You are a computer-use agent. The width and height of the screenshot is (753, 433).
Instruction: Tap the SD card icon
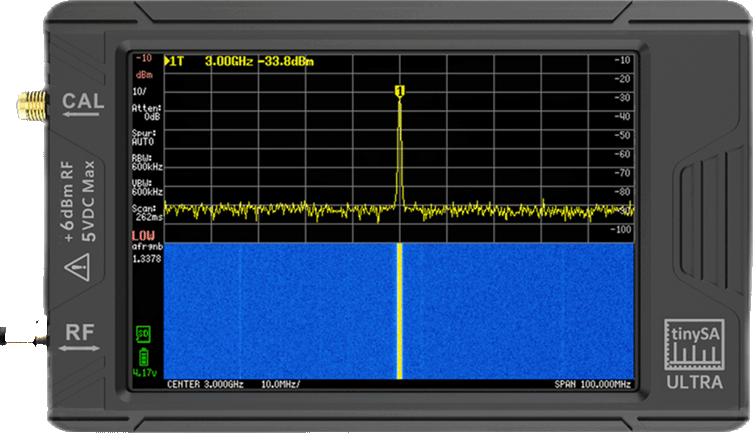coord(143,334)
